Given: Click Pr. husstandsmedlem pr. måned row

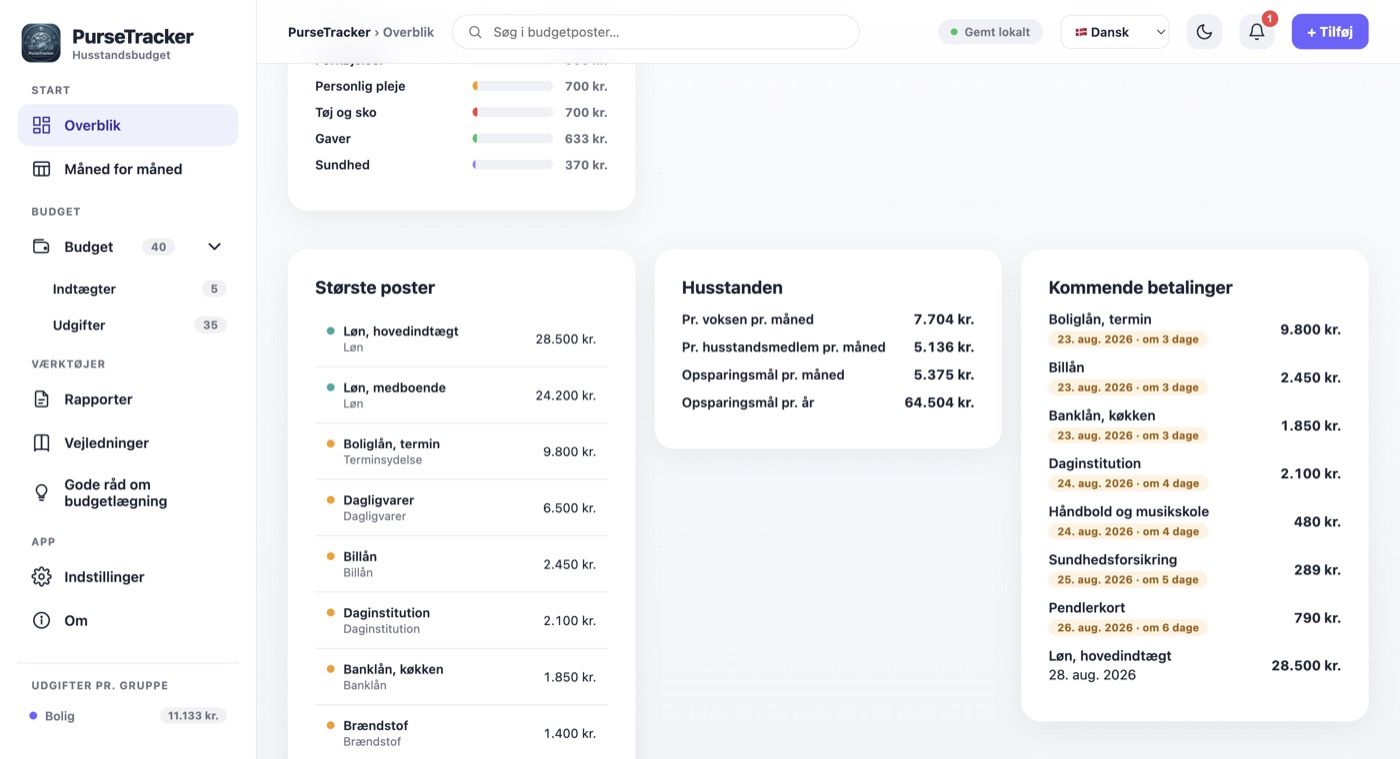Looking at the screenshot, I should (828, 347).
